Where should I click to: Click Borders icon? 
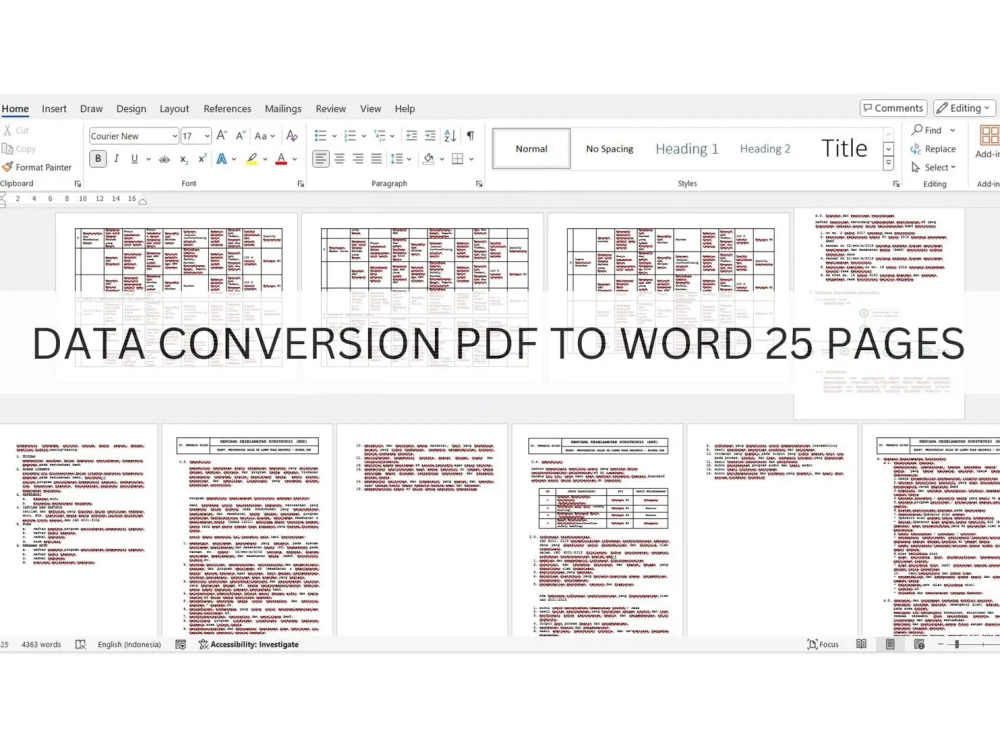click(457, 159)
